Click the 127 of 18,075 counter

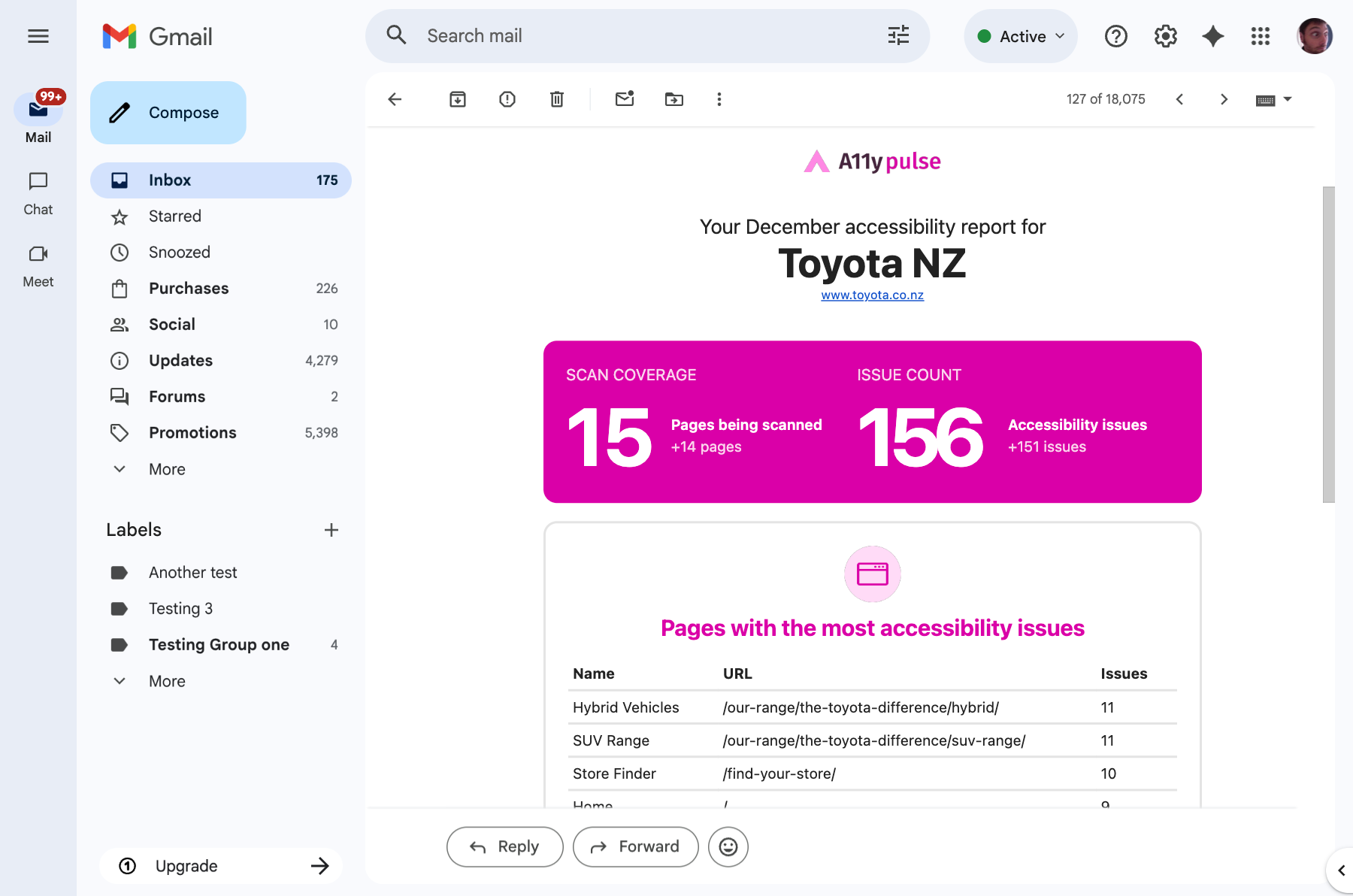(x=1106, y=99)
